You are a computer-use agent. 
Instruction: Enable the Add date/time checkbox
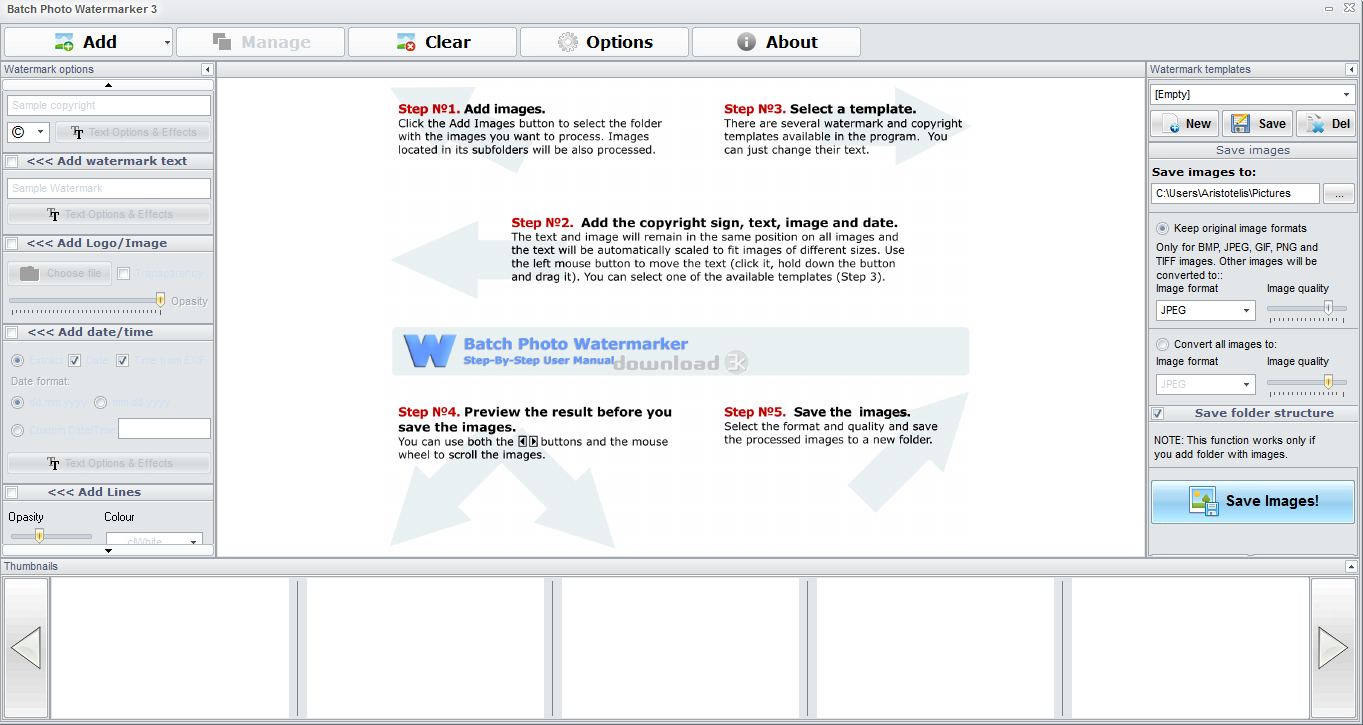12,332
